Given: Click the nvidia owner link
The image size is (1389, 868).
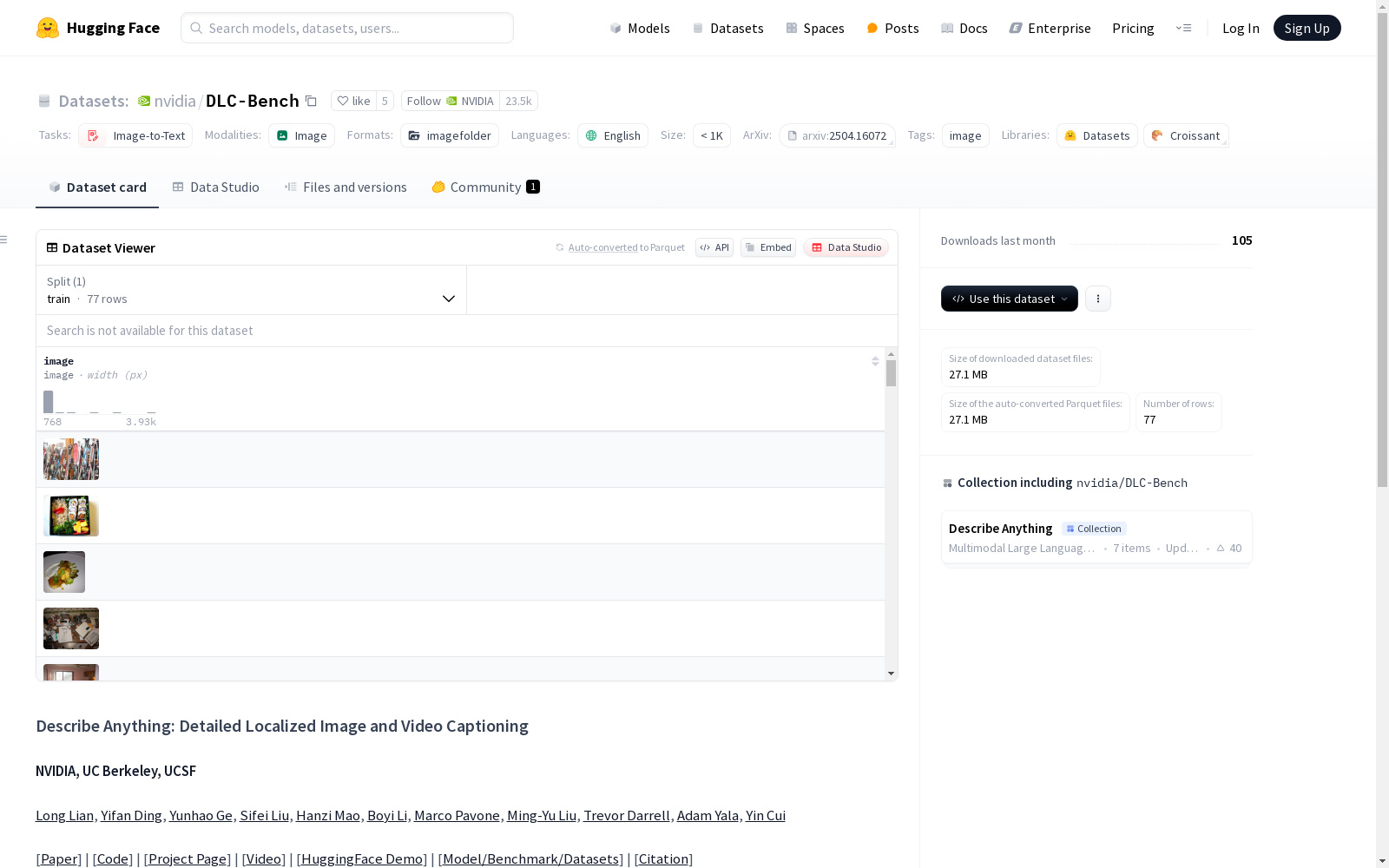Looking at the screenshot, I should point(175,101).
